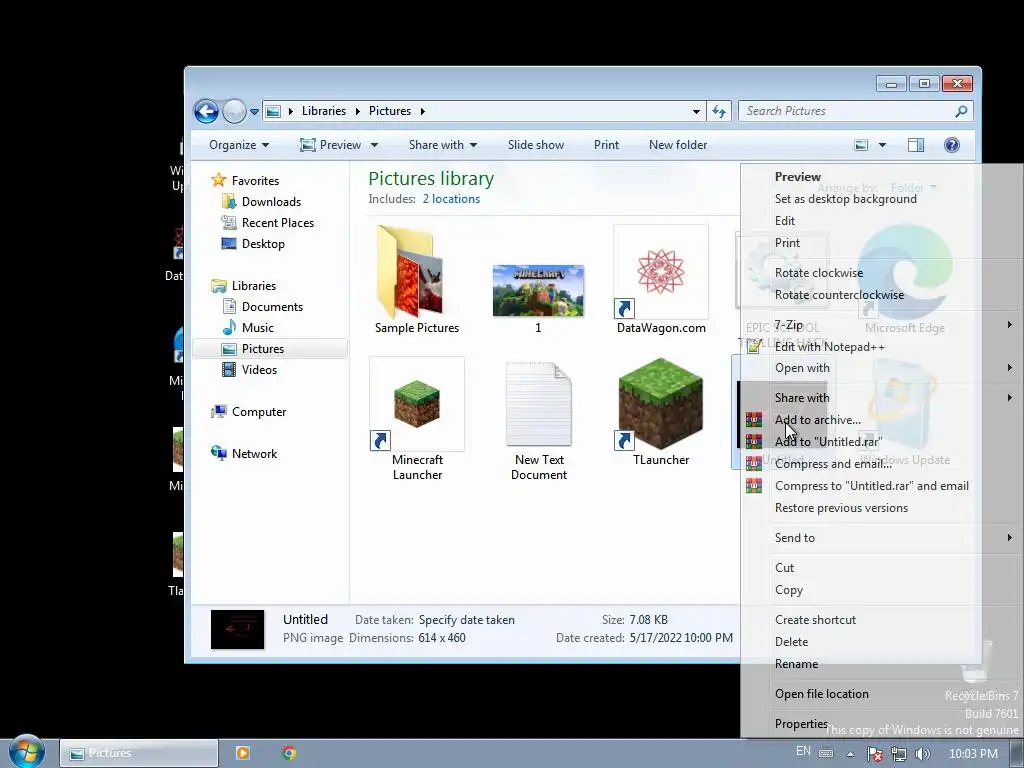Choose Rename in the context menu
This screenshot has width=1024, height=768.
[x=796, y=664]
